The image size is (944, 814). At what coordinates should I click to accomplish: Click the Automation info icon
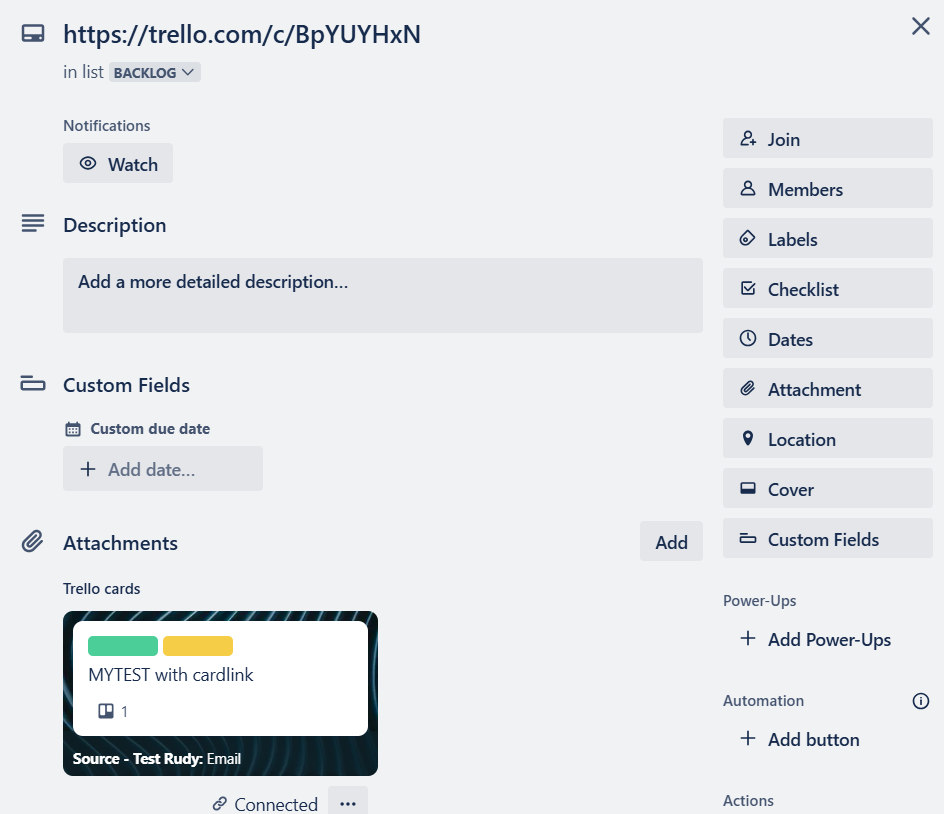point(921,701)
